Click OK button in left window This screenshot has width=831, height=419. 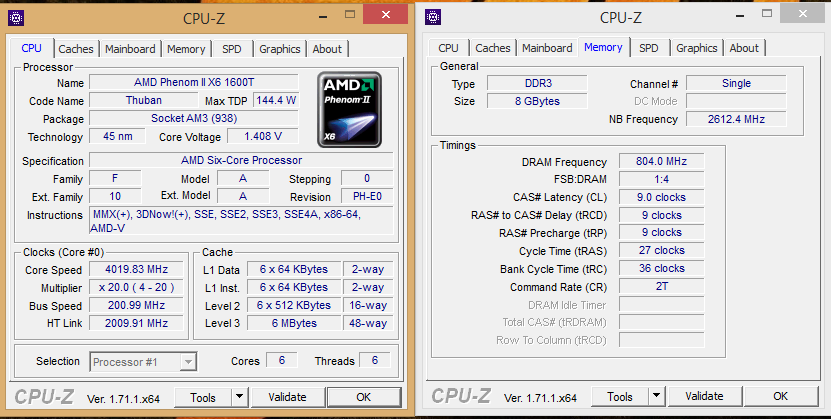(364, 397)
